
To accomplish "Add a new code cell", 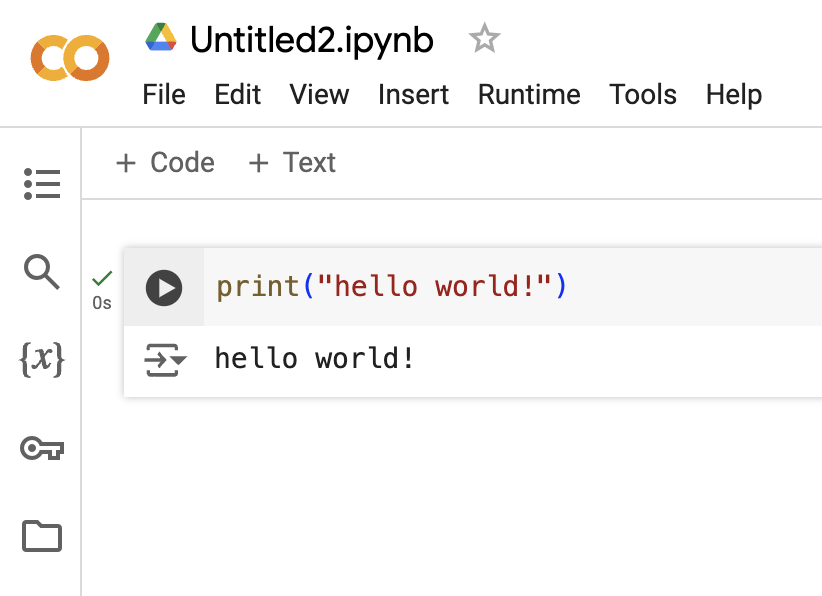I will (164, 162).
